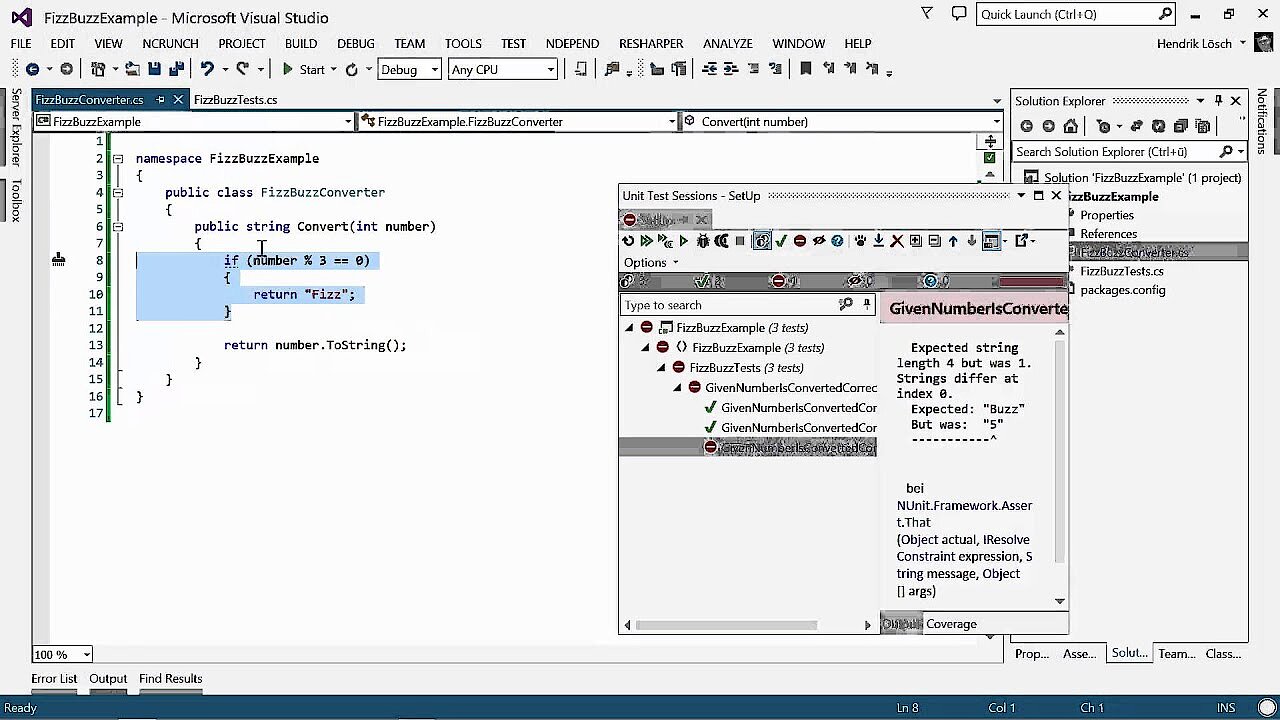The image size is (1280, 720).
Task: Toggle show ignored tests crossed-eye filter
Action: click(819, 241)
